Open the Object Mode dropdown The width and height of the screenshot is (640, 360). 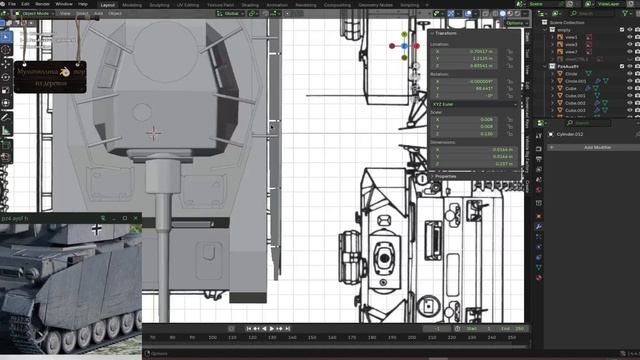coord(34,13)
